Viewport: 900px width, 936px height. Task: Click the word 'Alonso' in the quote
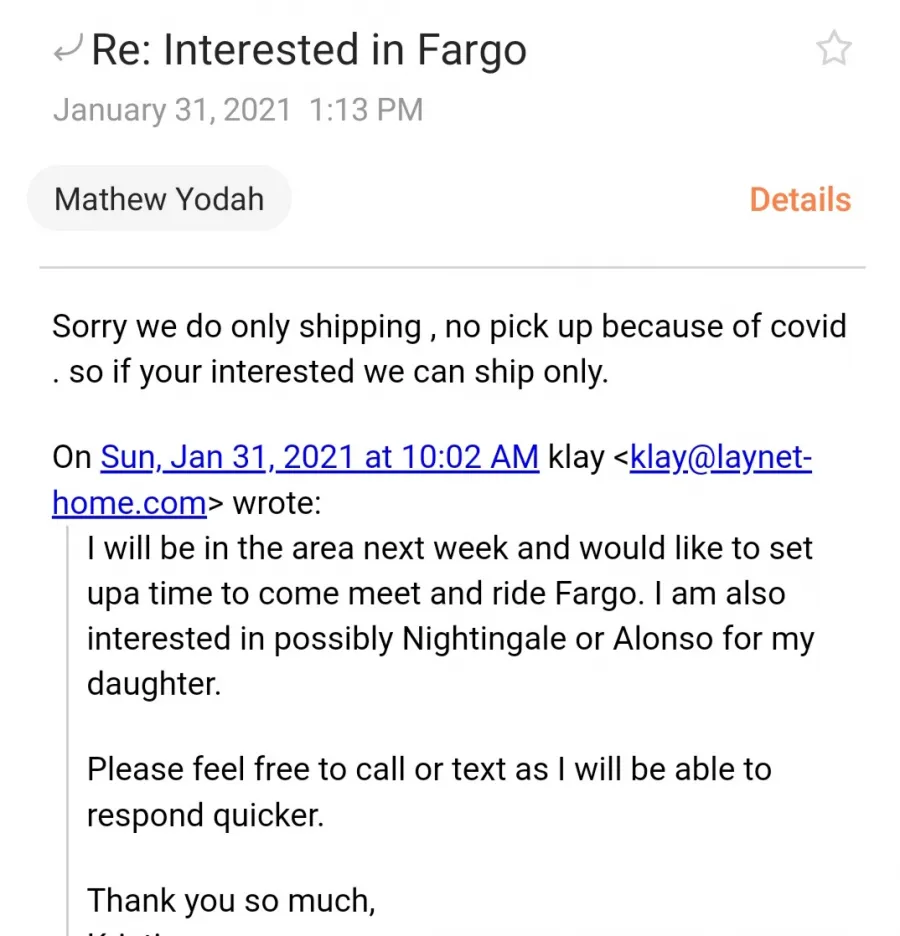(662, 638)
